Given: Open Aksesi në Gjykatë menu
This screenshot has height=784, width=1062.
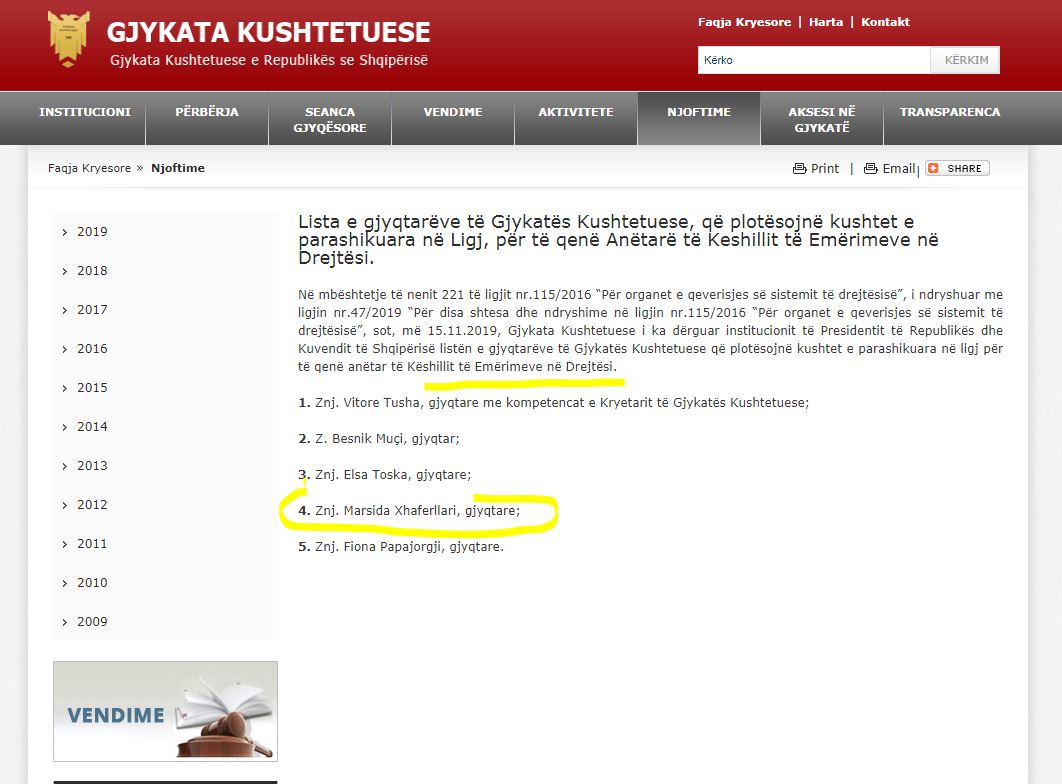Looking at the screenshot, I should pos(821,120).
